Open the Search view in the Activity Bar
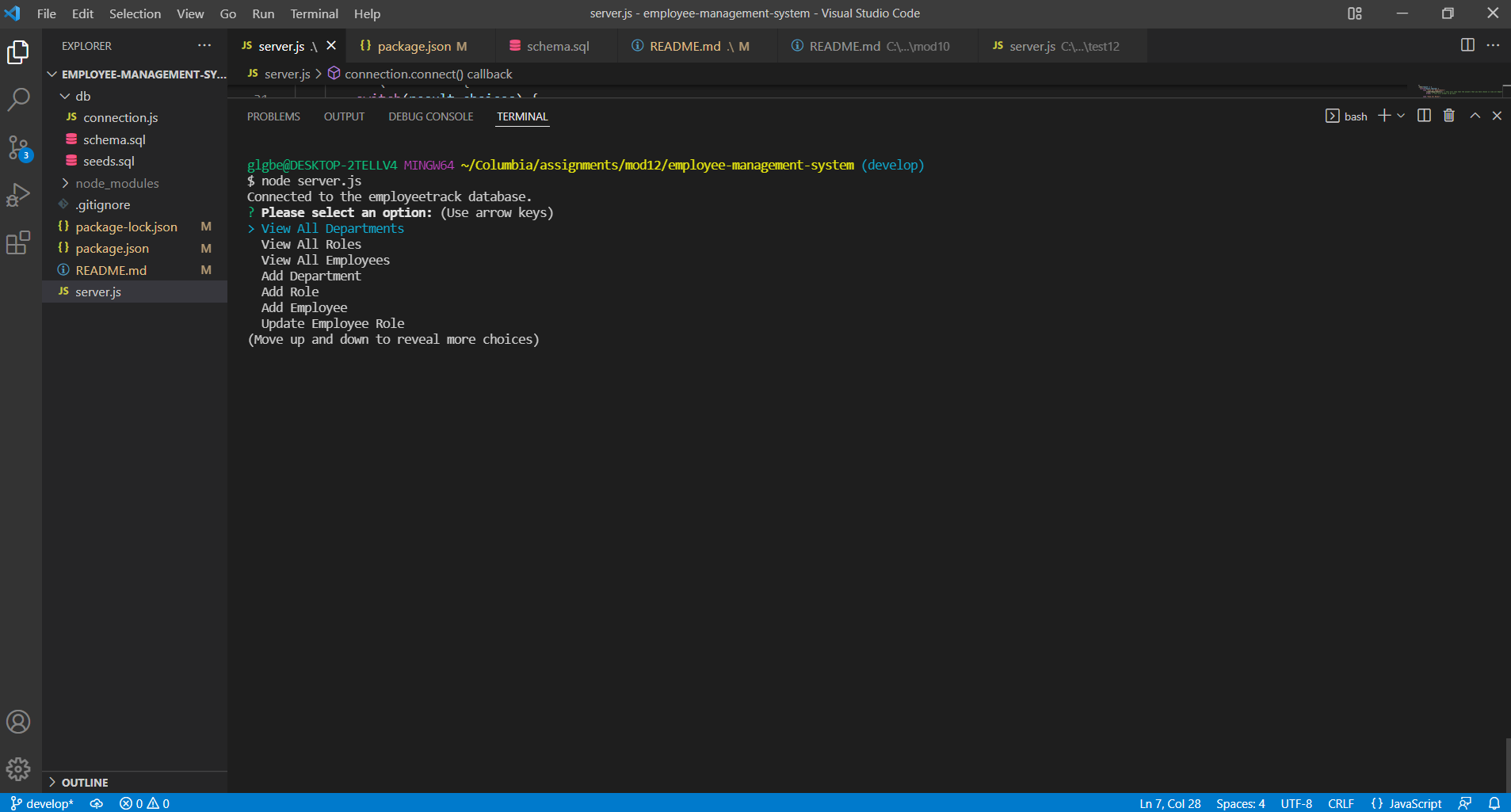 [x=18, y=98]
